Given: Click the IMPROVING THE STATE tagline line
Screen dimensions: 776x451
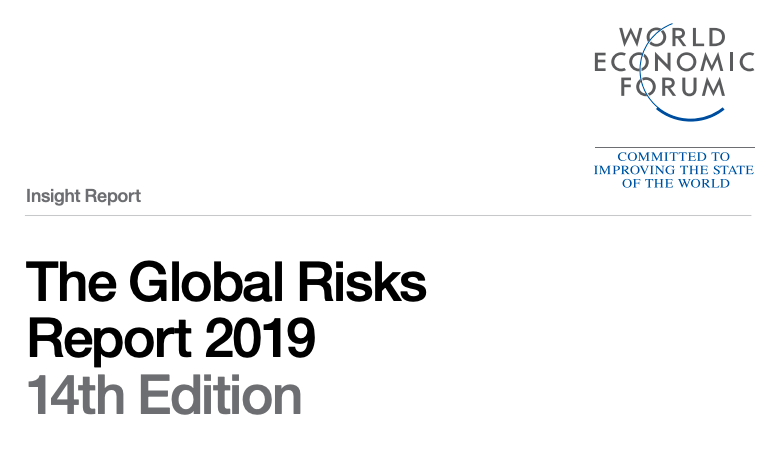Looking at the screenshot, I should (674, 170).
